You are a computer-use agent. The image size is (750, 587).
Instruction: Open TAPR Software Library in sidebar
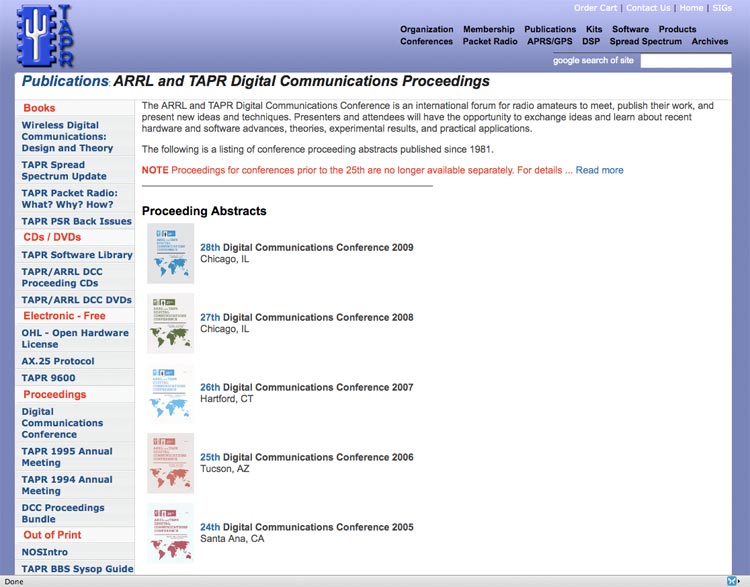click(77, 255)
